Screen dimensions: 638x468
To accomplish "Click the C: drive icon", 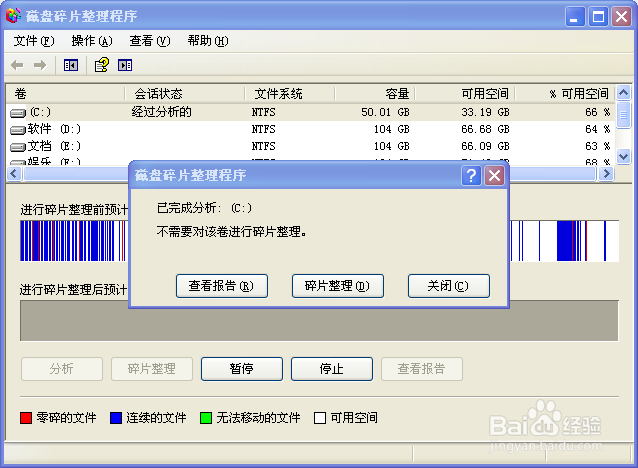I will tap(18, 113).
